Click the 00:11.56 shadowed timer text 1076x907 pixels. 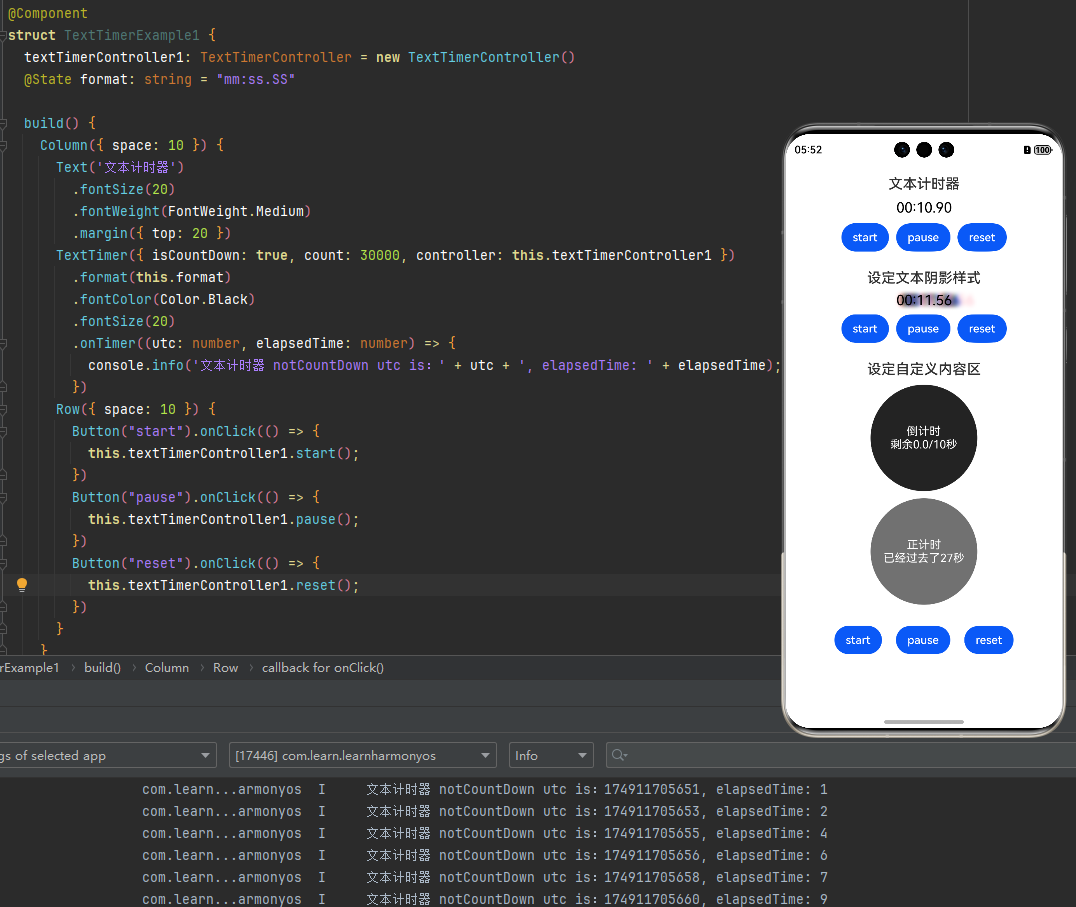(924, 300)
